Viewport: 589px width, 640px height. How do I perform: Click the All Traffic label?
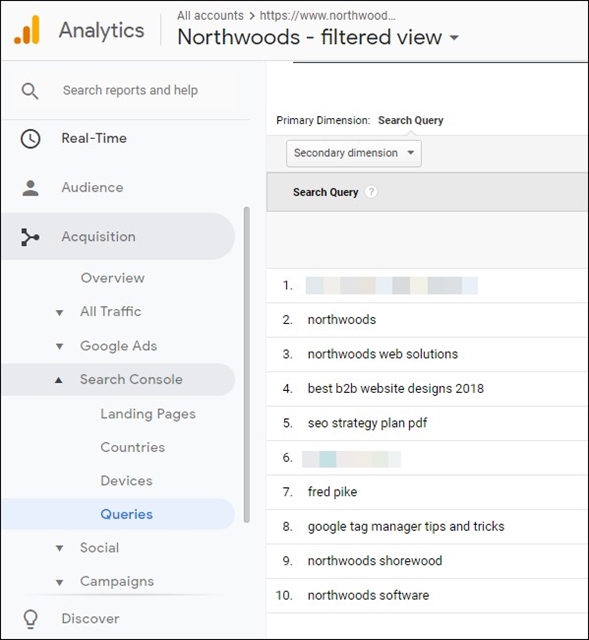(111, 312)
